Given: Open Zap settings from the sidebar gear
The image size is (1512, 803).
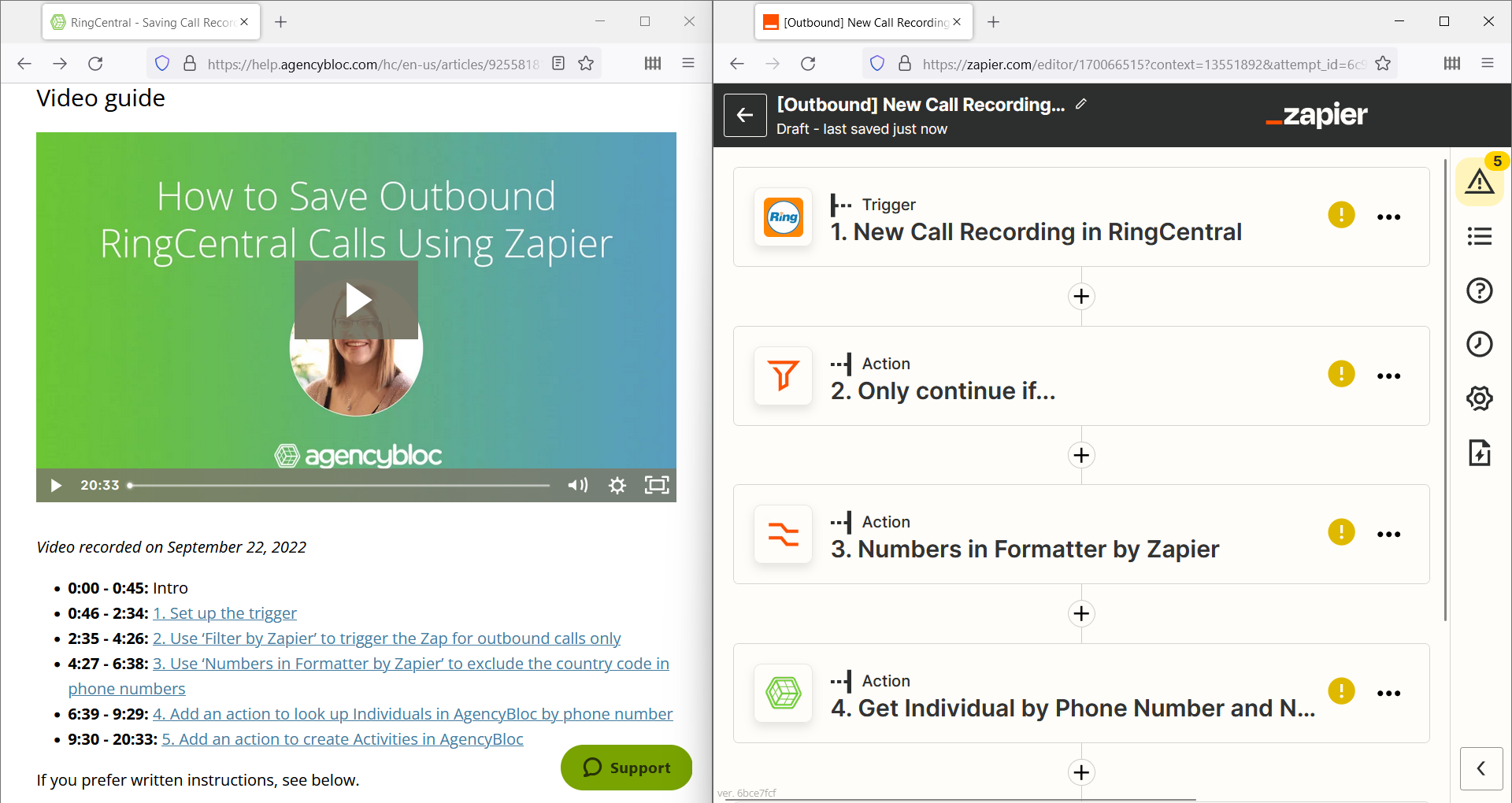Looking at the screenshot, I should tap(1479, 398).
